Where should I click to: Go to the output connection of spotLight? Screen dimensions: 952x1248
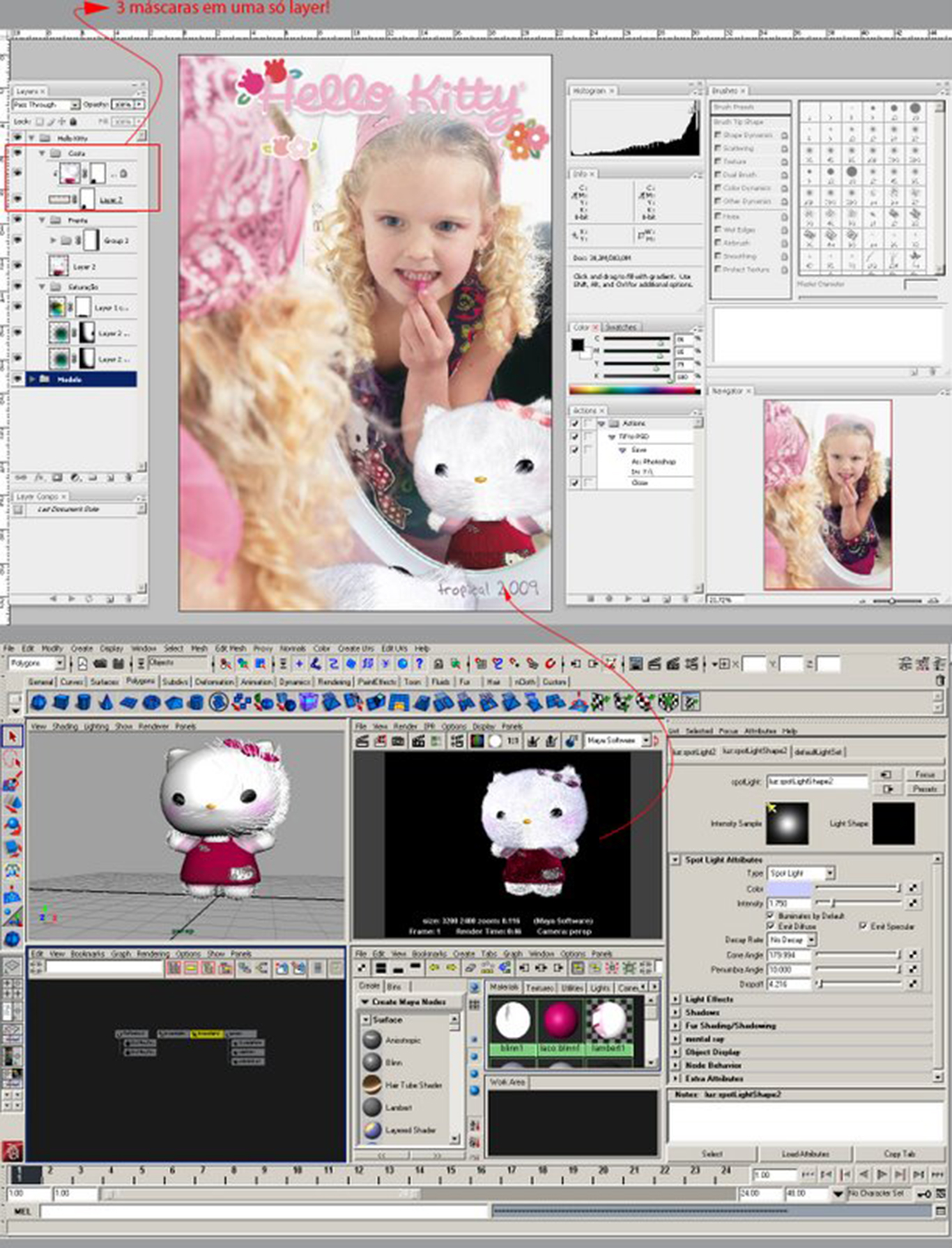click(x=886, y=789)
